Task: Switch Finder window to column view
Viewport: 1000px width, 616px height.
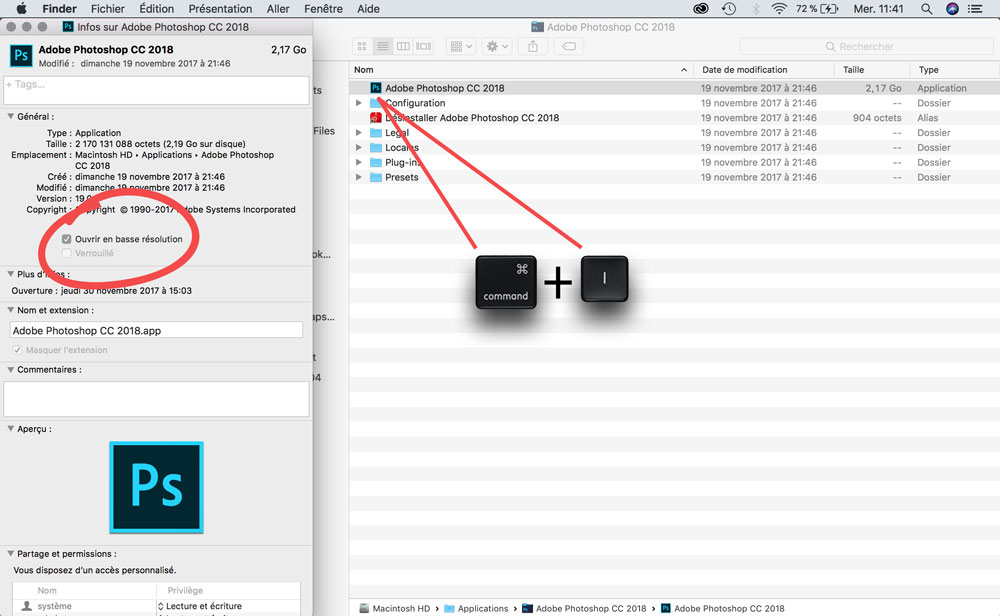Action: 403,47
